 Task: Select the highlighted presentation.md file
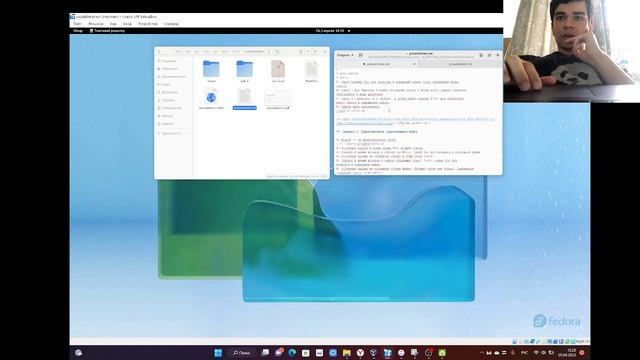click(244, 99)
